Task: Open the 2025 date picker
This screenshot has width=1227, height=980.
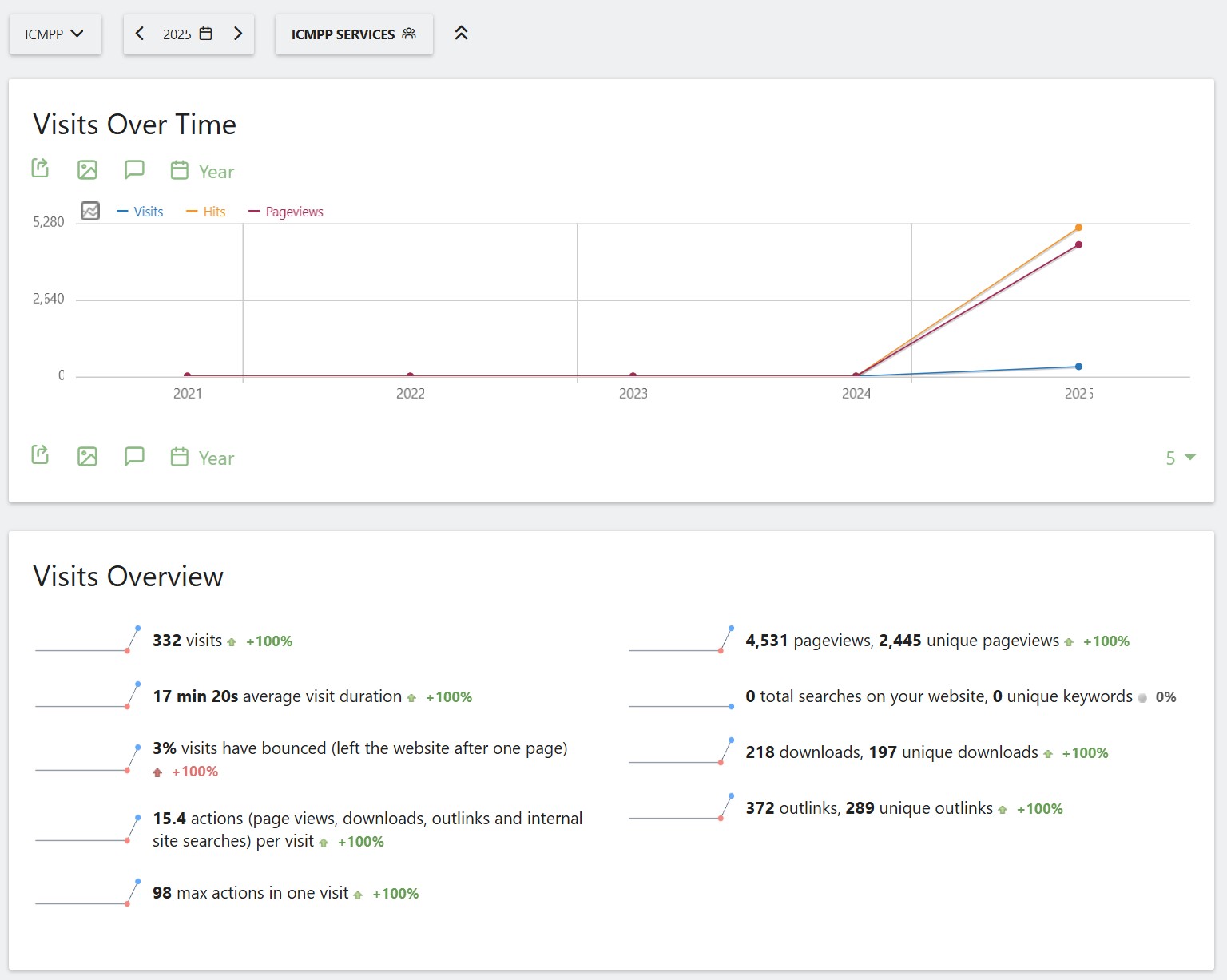Action: pyautogui.click(x=188, y=34)
